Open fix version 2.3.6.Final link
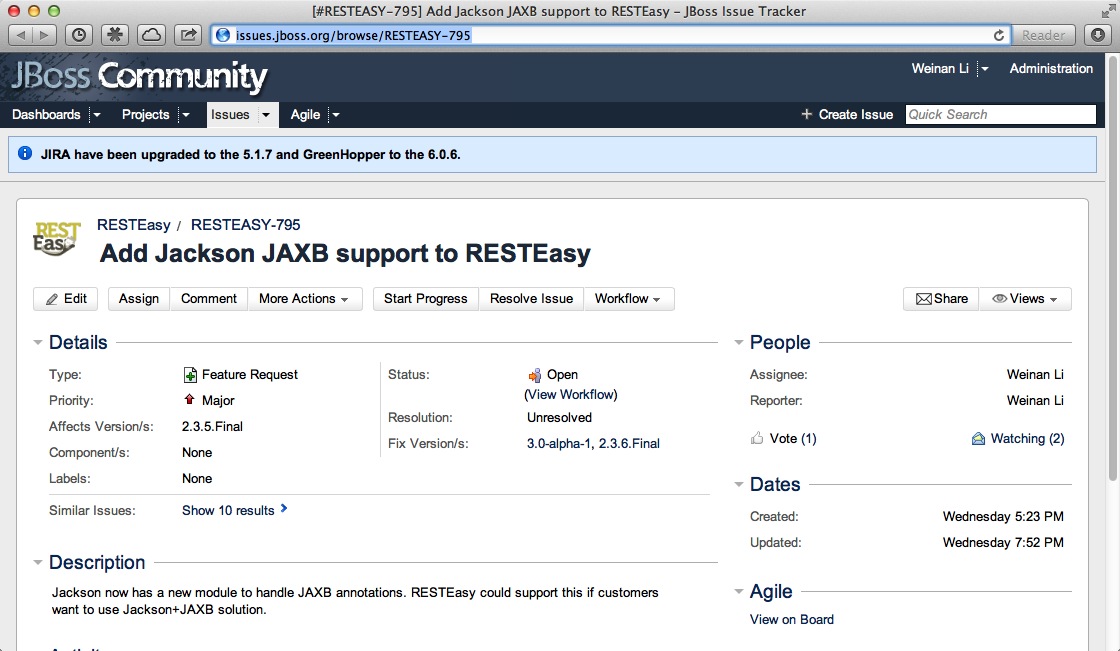This screenshot has width=1120, height=651. point(629,443)
